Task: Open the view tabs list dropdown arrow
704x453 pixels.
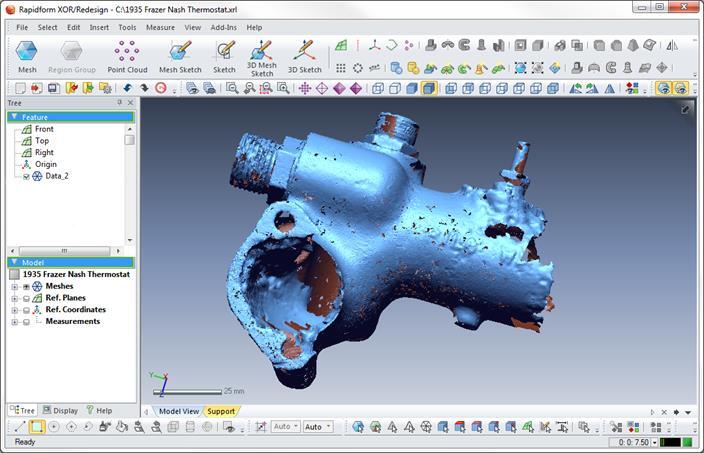Action: [x=688, y=412]
